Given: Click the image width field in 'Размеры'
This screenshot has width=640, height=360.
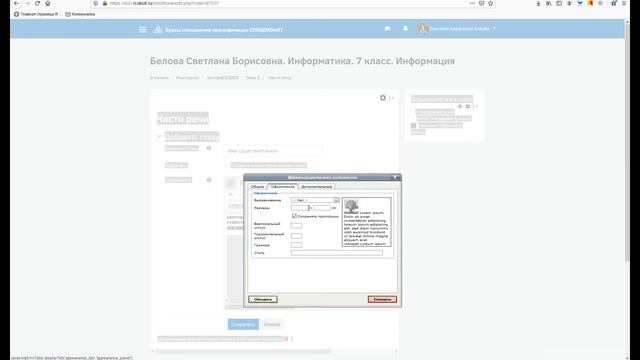Looking at the screenshot, I should click(x=300, y=208).
